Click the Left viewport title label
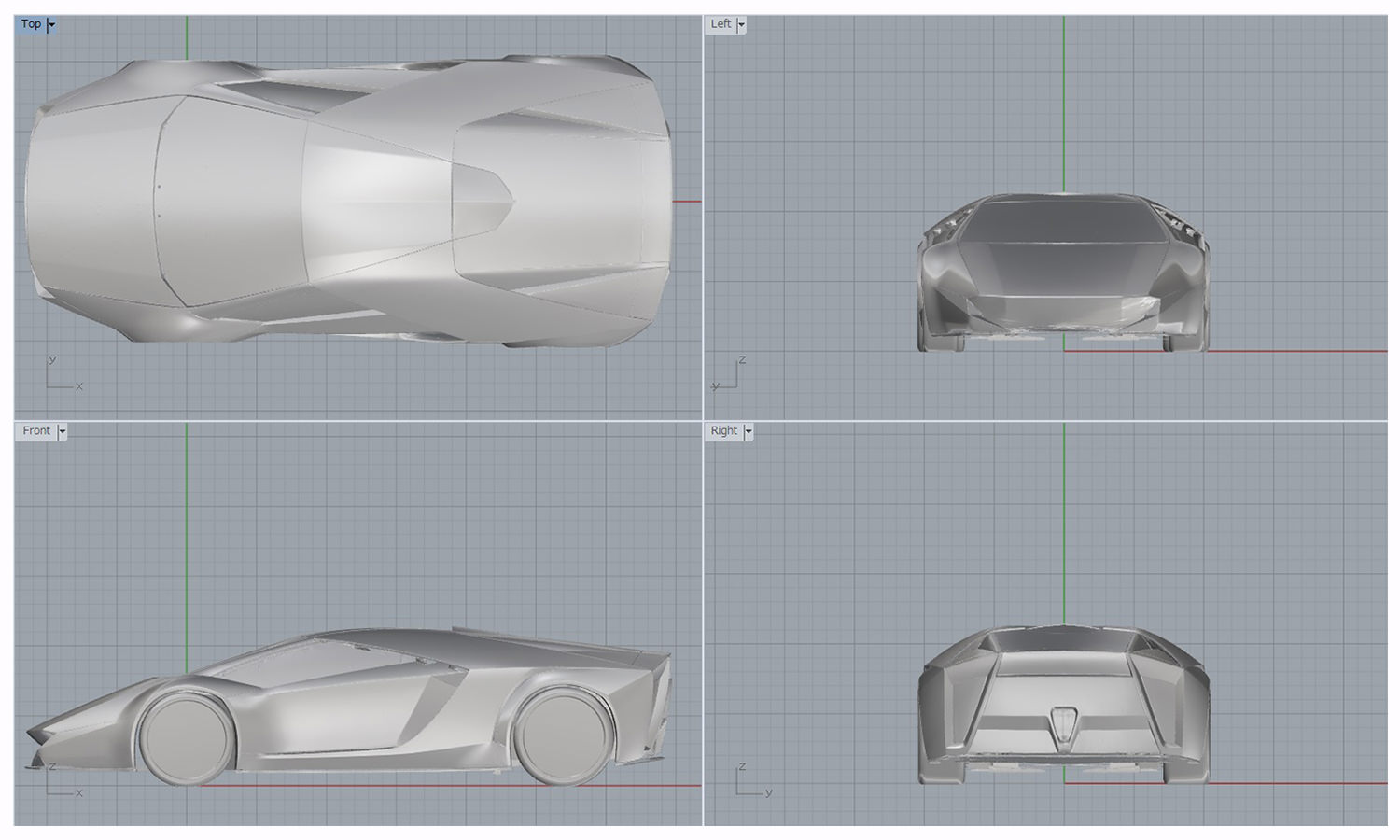This screenshot has width=1400, height=840. 721,24
